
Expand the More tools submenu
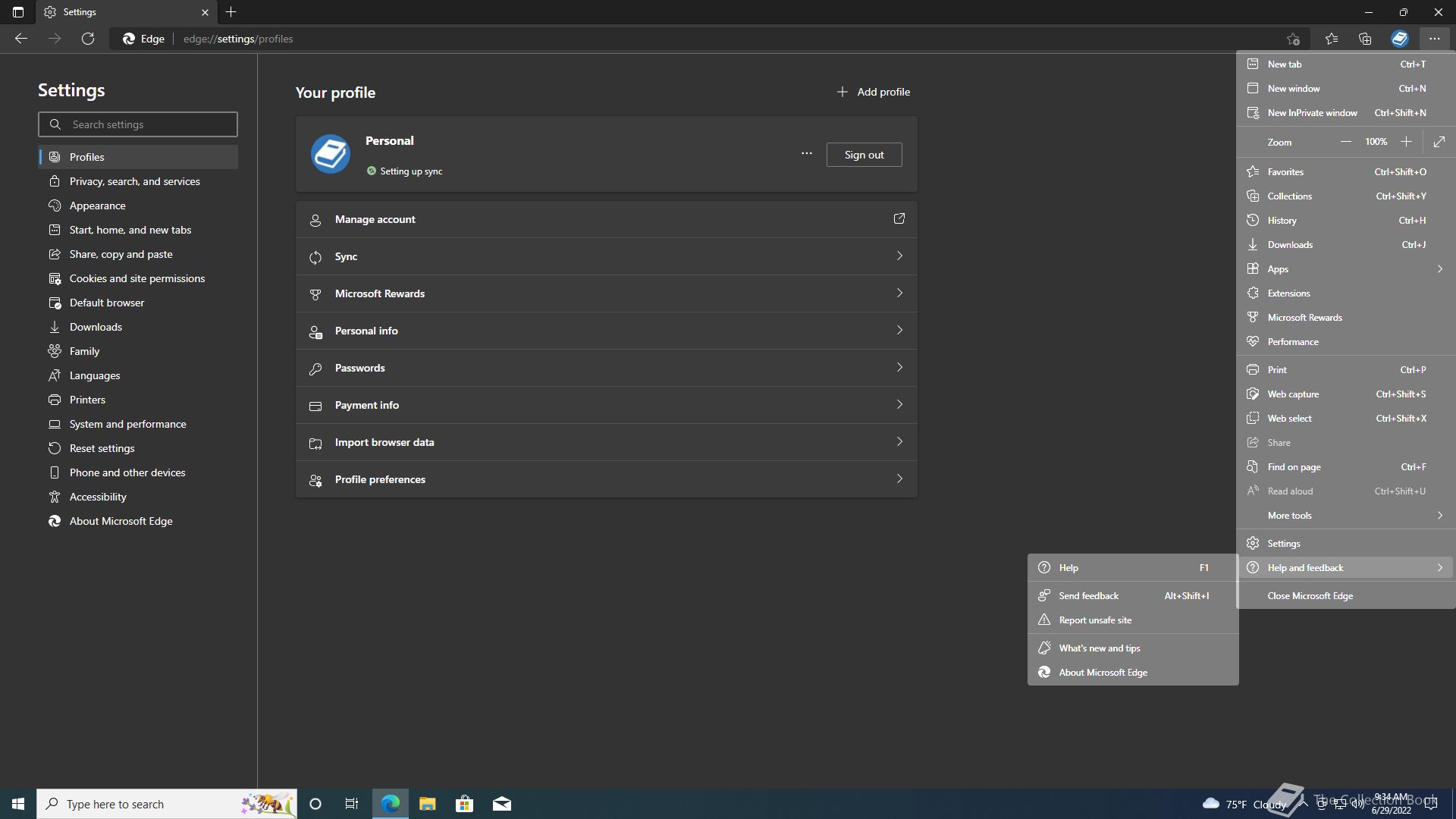pyautogui.click(x=1346, y=516)
